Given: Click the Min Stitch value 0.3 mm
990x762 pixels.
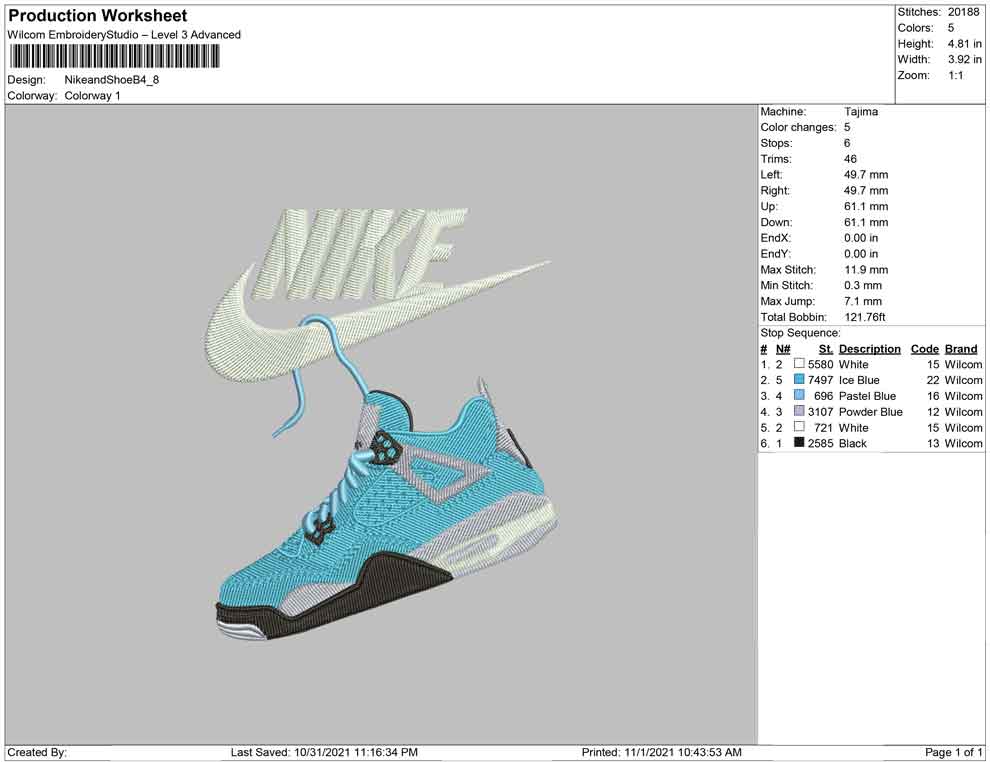Looking at the screenshot, I should tap(862, 285).
